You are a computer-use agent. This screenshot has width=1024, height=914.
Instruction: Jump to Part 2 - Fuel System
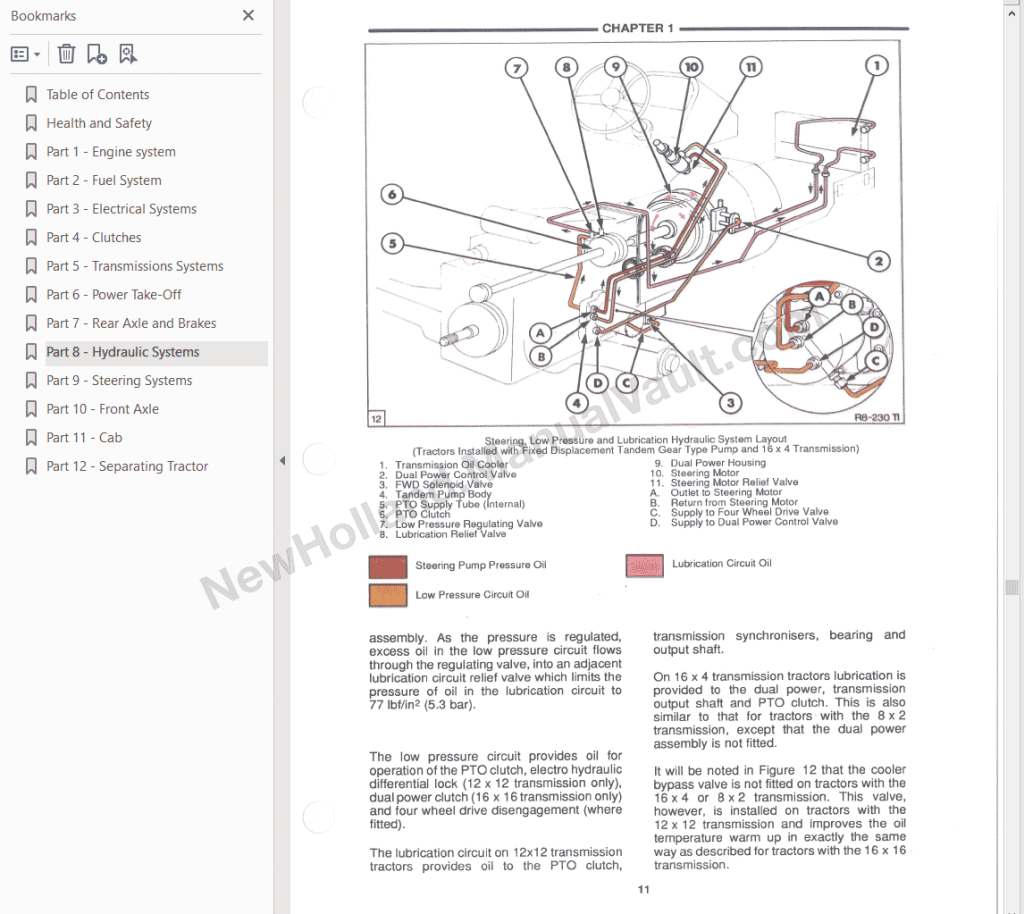[104, 180]
